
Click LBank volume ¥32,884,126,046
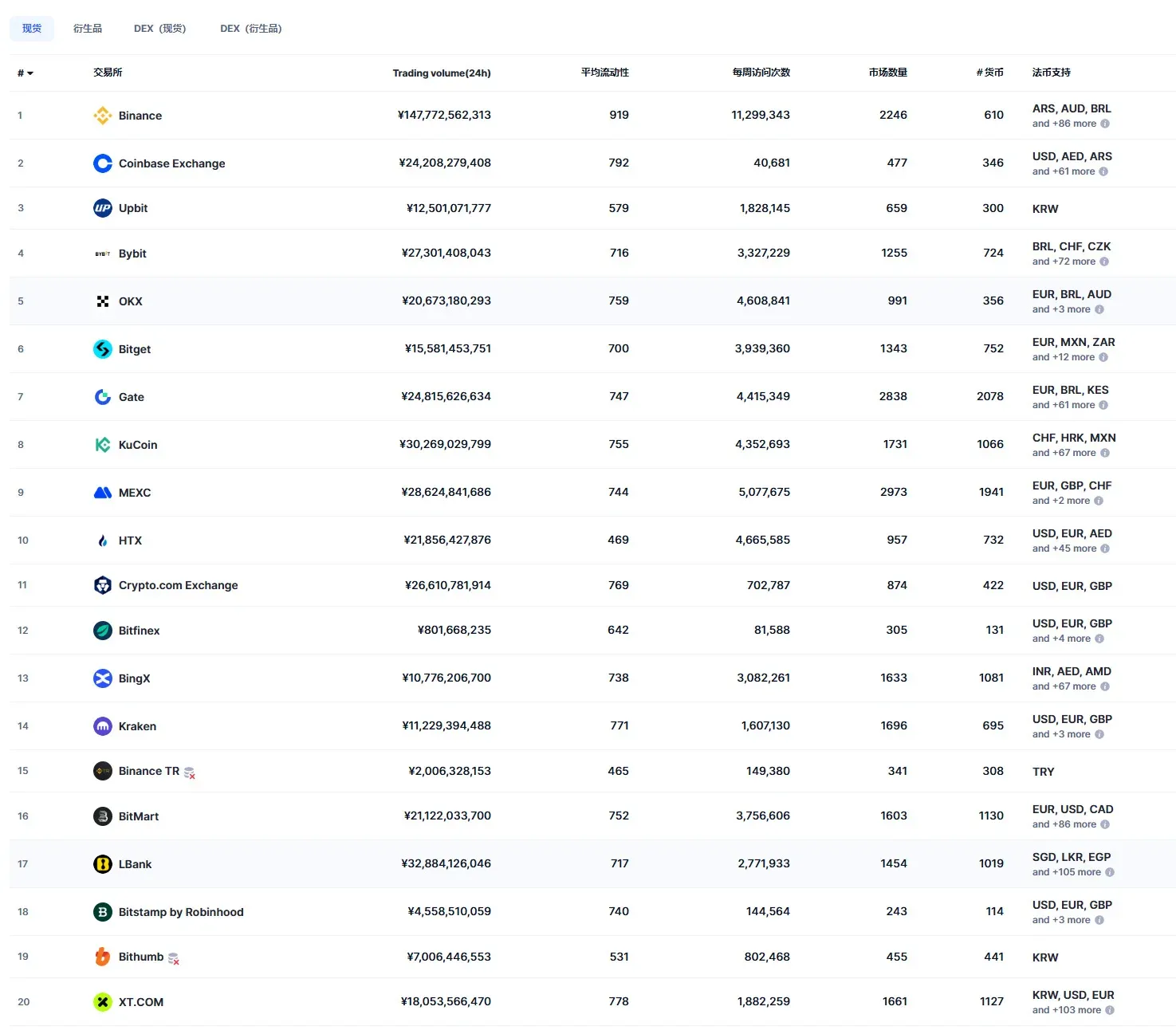[x=446, y=863]
